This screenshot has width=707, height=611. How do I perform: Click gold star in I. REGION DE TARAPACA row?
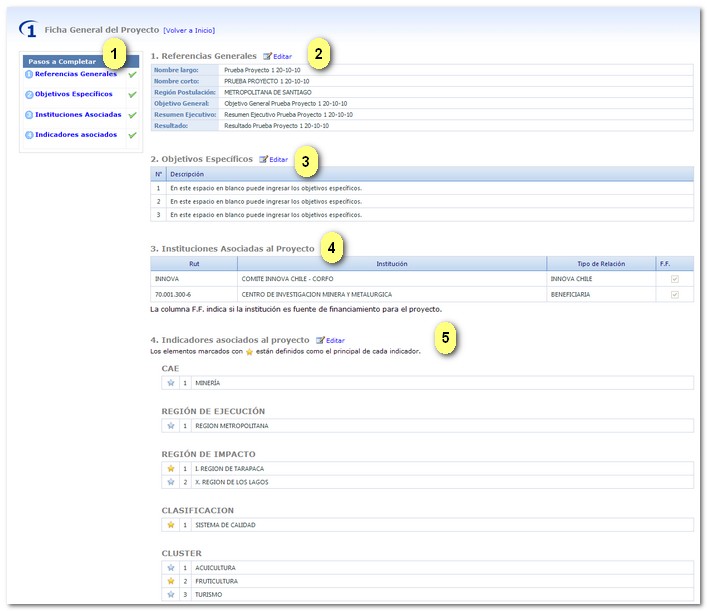click(x=171, y=469)
